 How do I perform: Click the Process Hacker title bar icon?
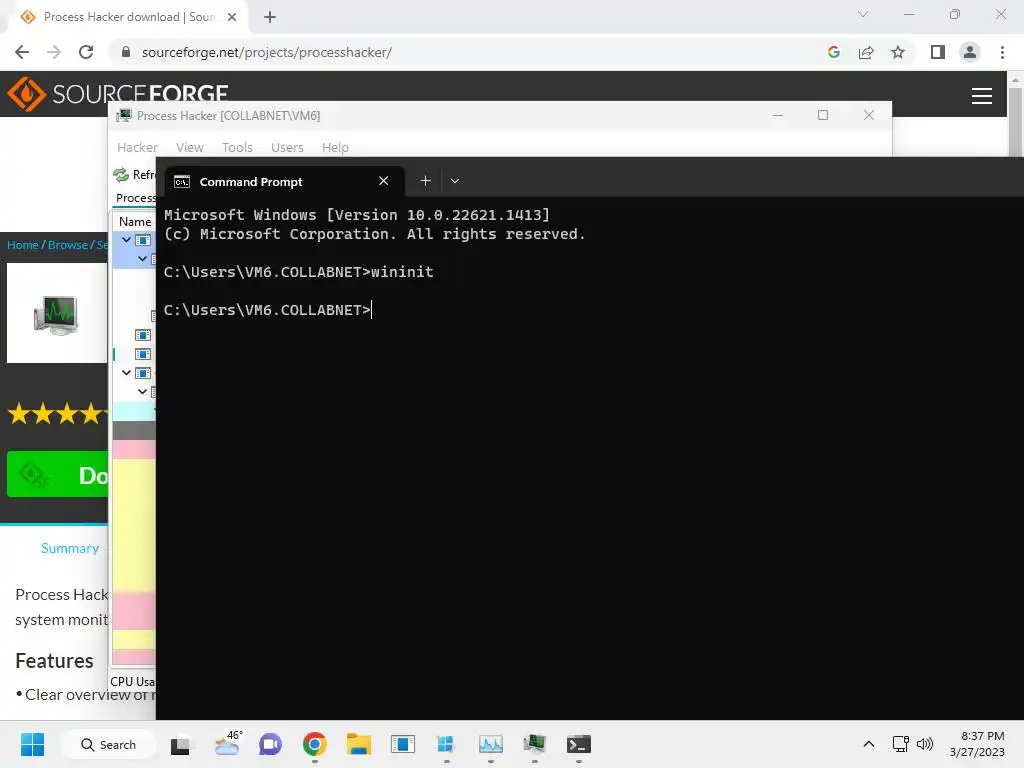click(x=123, y=116)
